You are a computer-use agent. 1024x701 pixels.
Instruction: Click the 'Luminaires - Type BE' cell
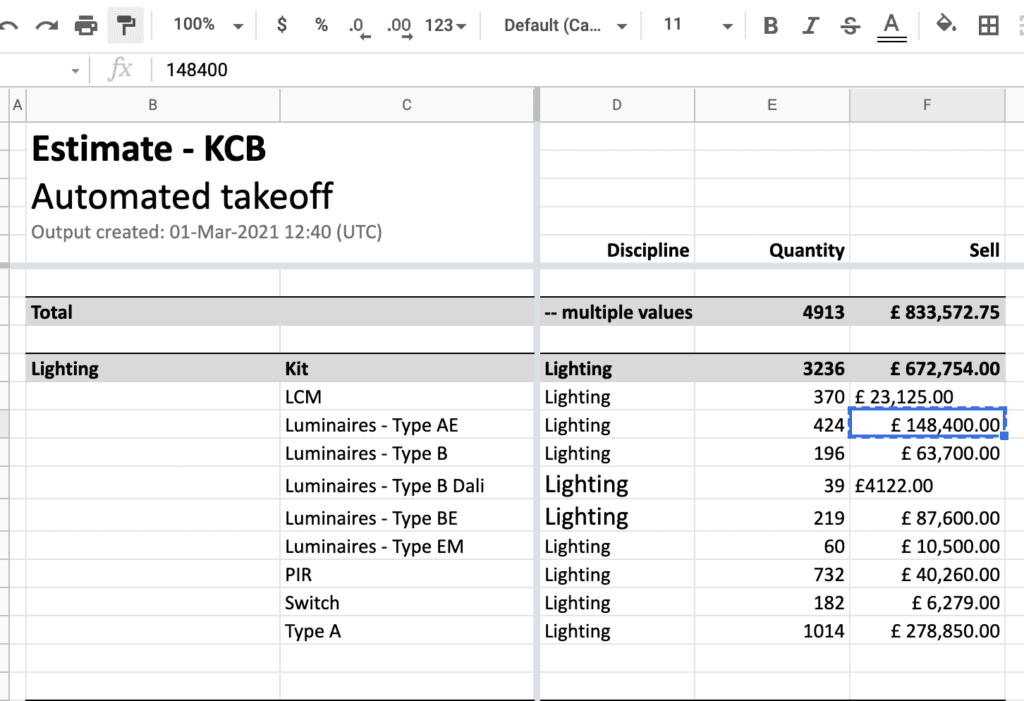point(407,517)
